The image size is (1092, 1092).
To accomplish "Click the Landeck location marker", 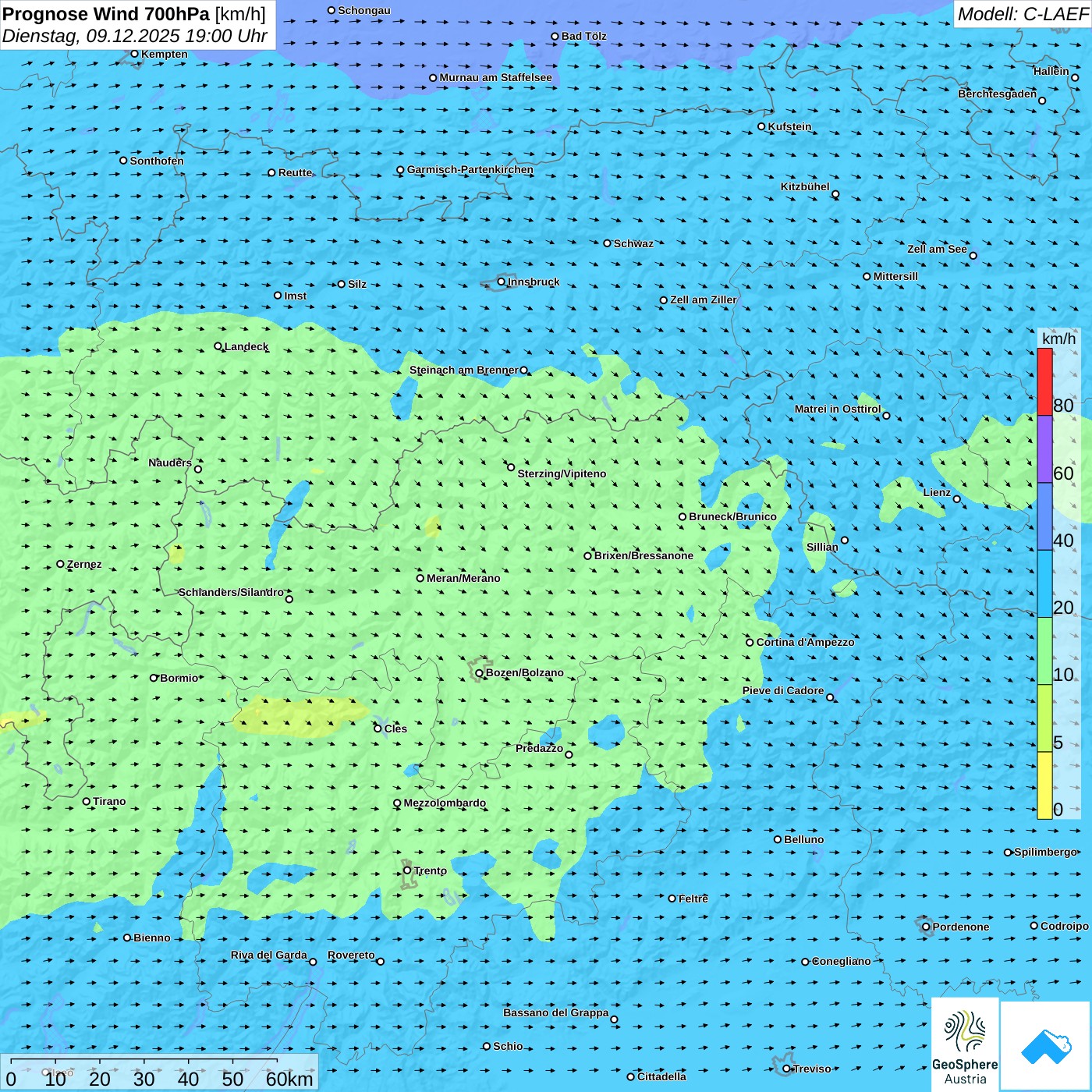I will point(218,346).
